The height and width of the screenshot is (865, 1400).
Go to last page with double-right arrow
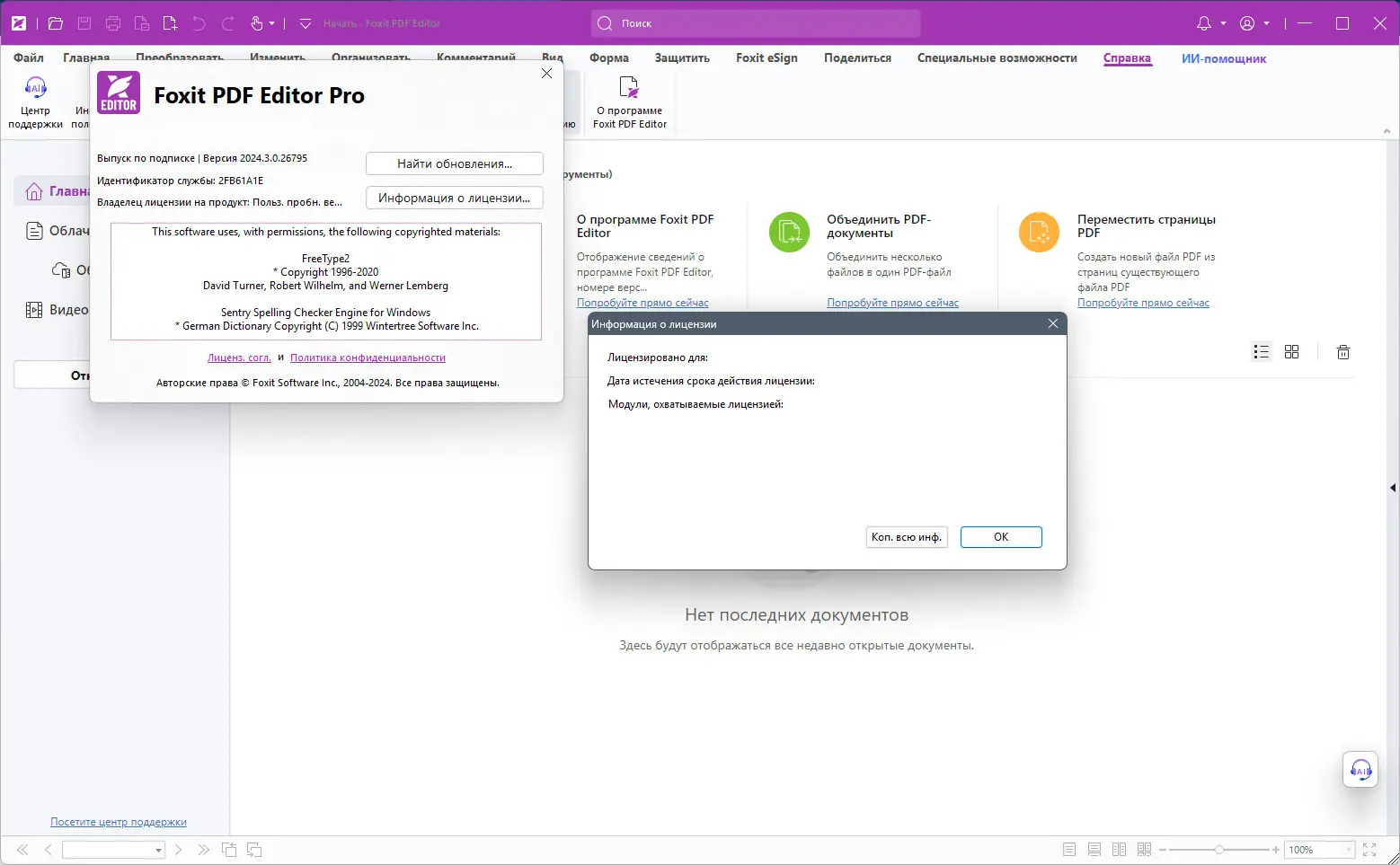pos(204,850)
